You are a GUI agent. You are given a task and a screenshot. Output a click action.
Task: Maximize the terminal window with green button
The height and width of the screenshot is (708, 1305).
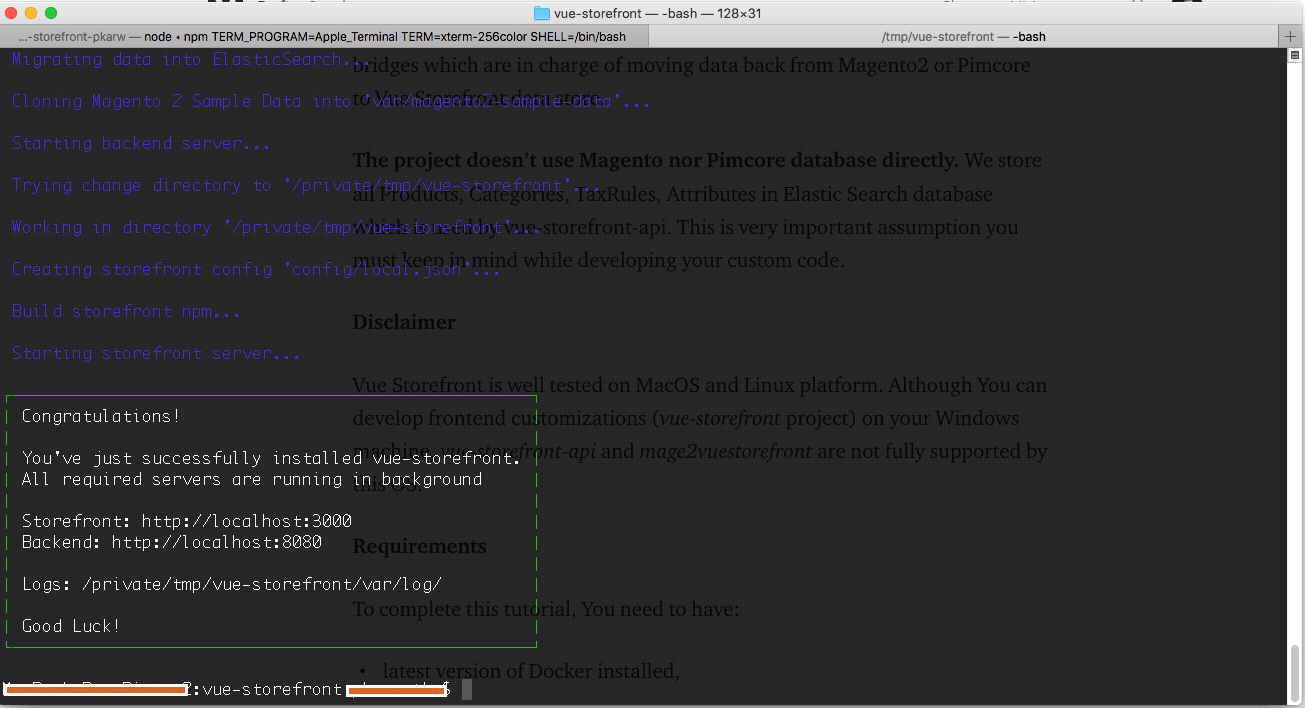coord(51,13)
